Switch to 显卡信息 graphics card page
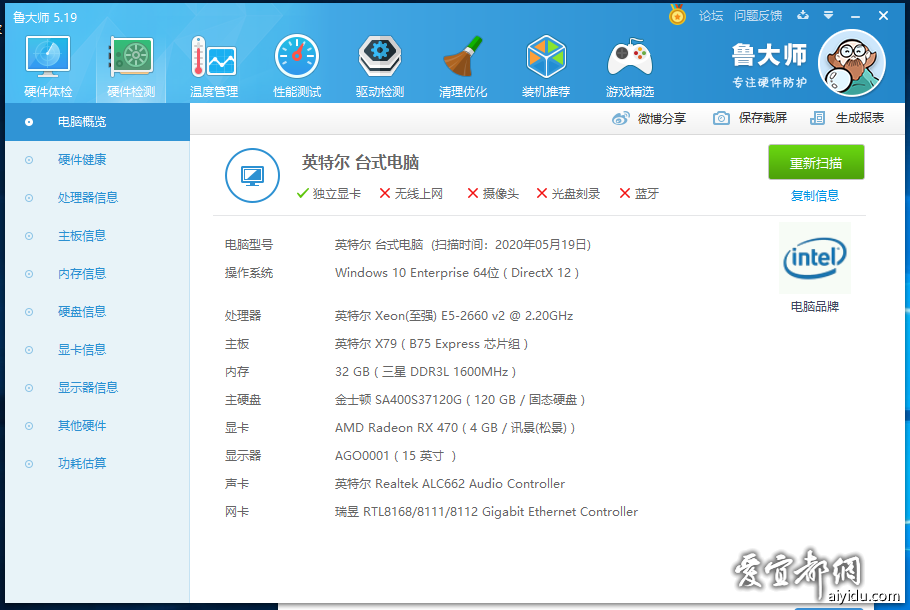 [82, 350]
